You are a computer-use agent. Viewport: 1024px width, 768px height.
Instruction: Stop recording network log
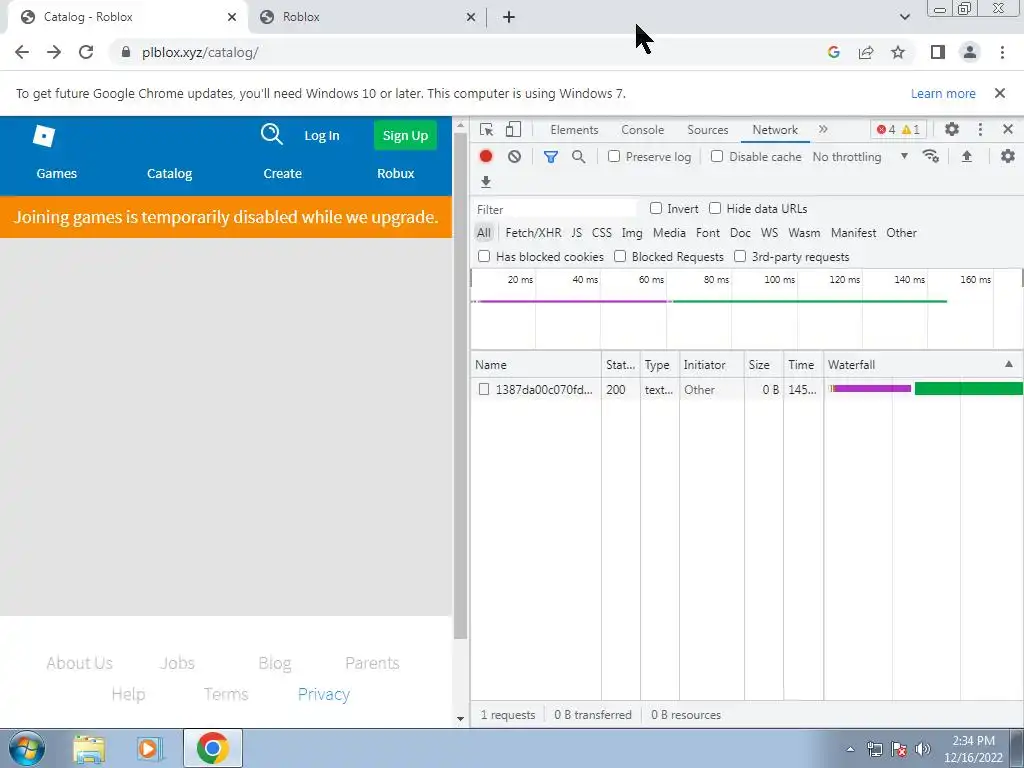tap(486, 157)
